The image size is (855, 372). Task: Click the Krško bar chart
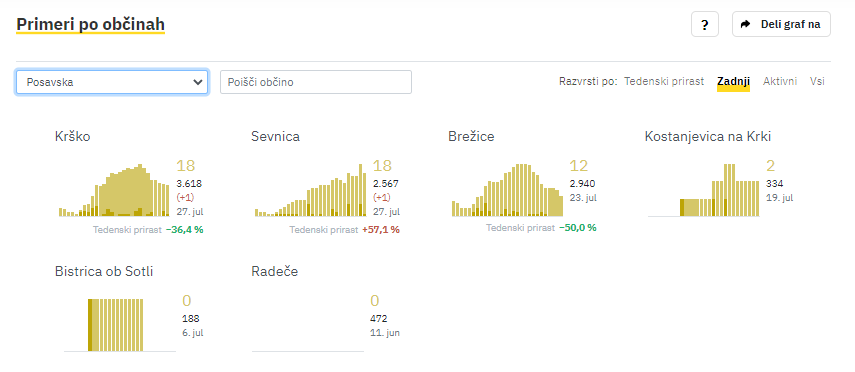pyautogui.click(x=115, y=190)
